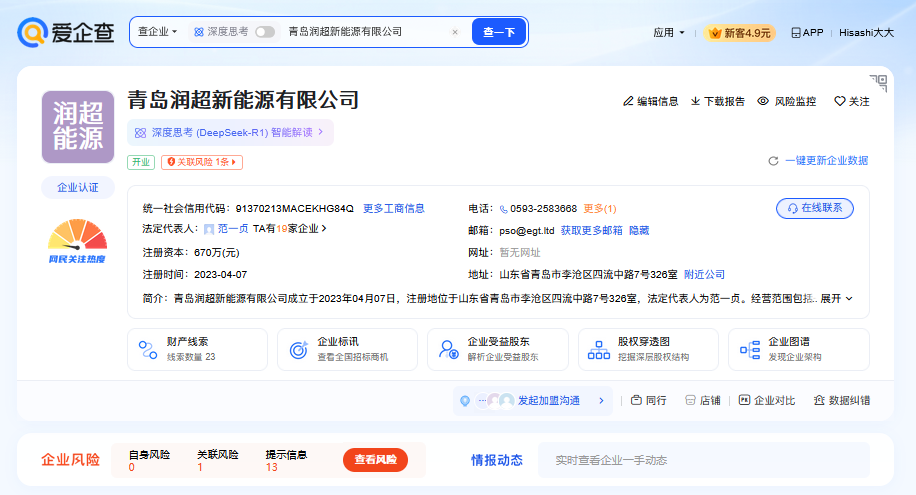Click the company title 青岛润超新能源有限公司

coord(243,100)
